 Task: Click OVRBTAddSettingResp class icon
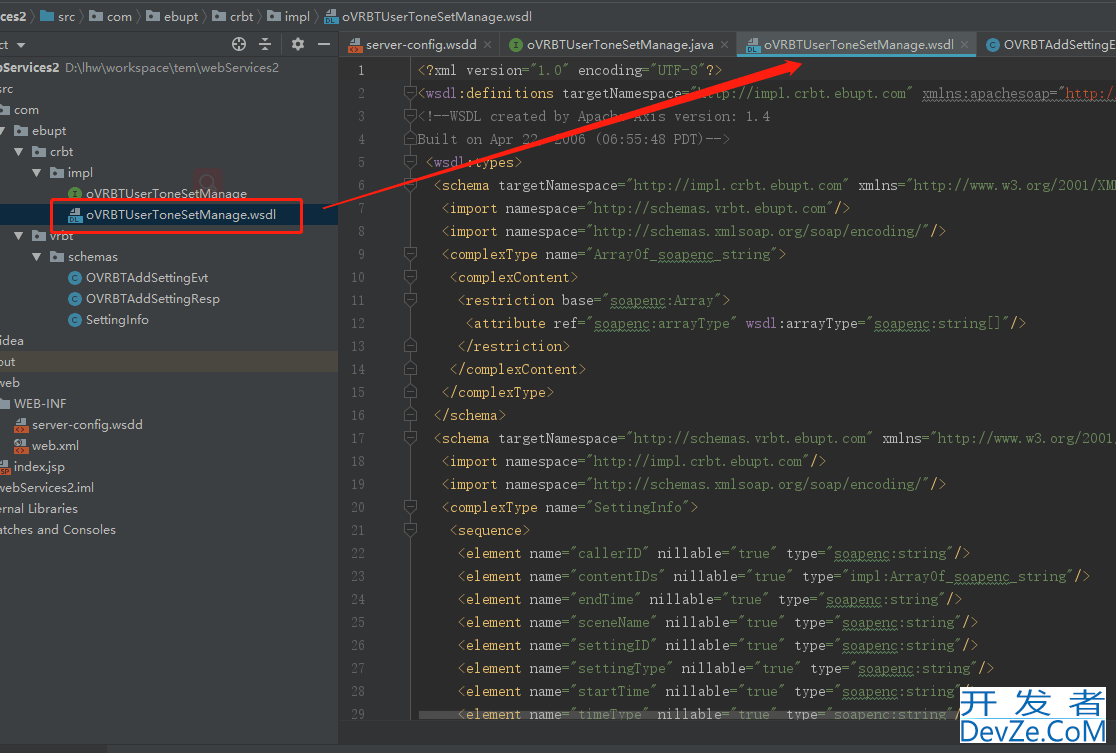(75, 299)
